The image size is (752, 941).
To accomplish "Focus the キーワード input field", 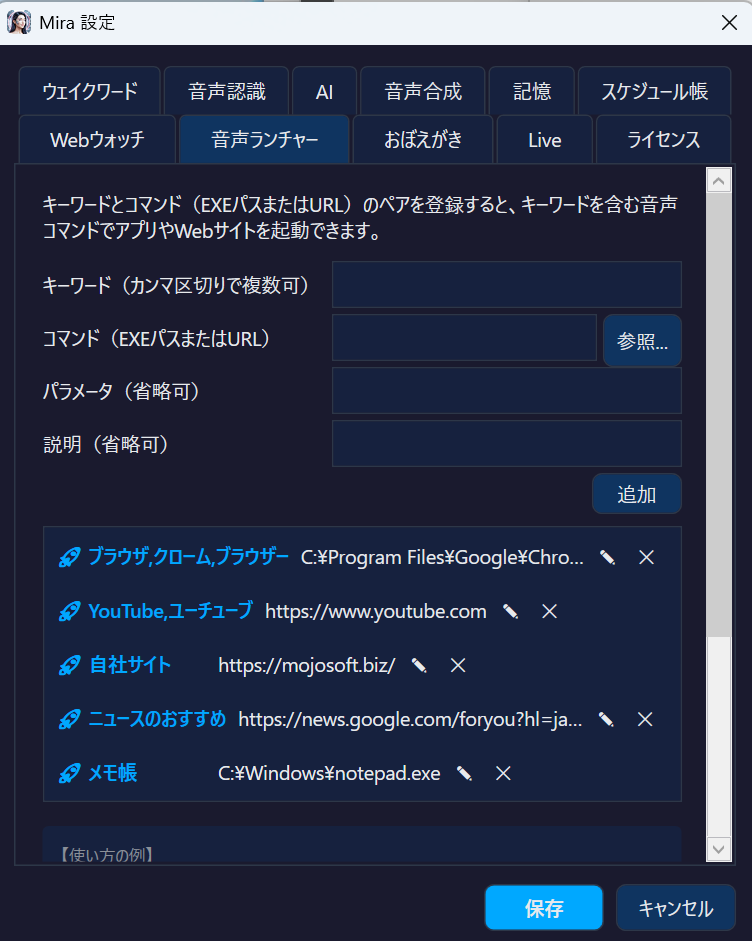I will click(x=507, y=284).
